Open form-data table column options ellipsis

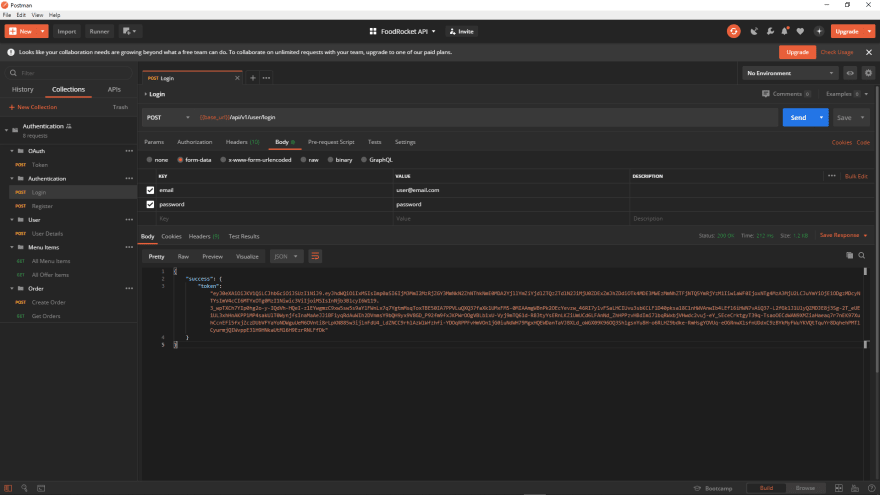[x=832, y=176]
